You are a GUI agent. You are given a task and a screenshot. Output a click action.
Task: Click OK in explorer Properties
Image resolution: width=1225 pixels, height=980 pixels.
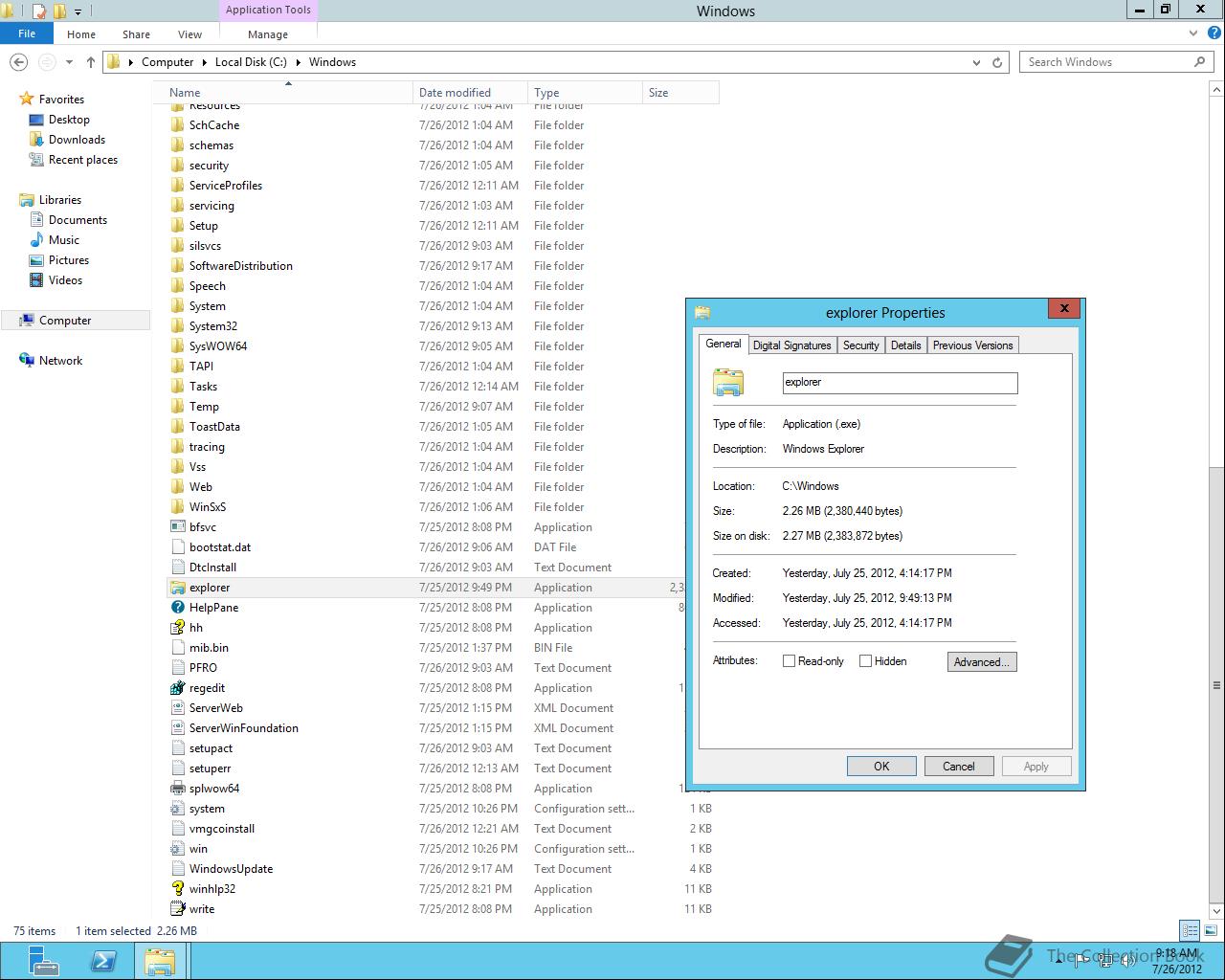coord(881,767)
